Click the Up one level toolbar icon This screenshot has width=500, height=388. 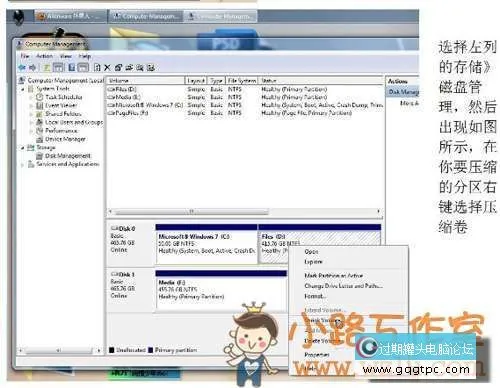coord(46,68)
